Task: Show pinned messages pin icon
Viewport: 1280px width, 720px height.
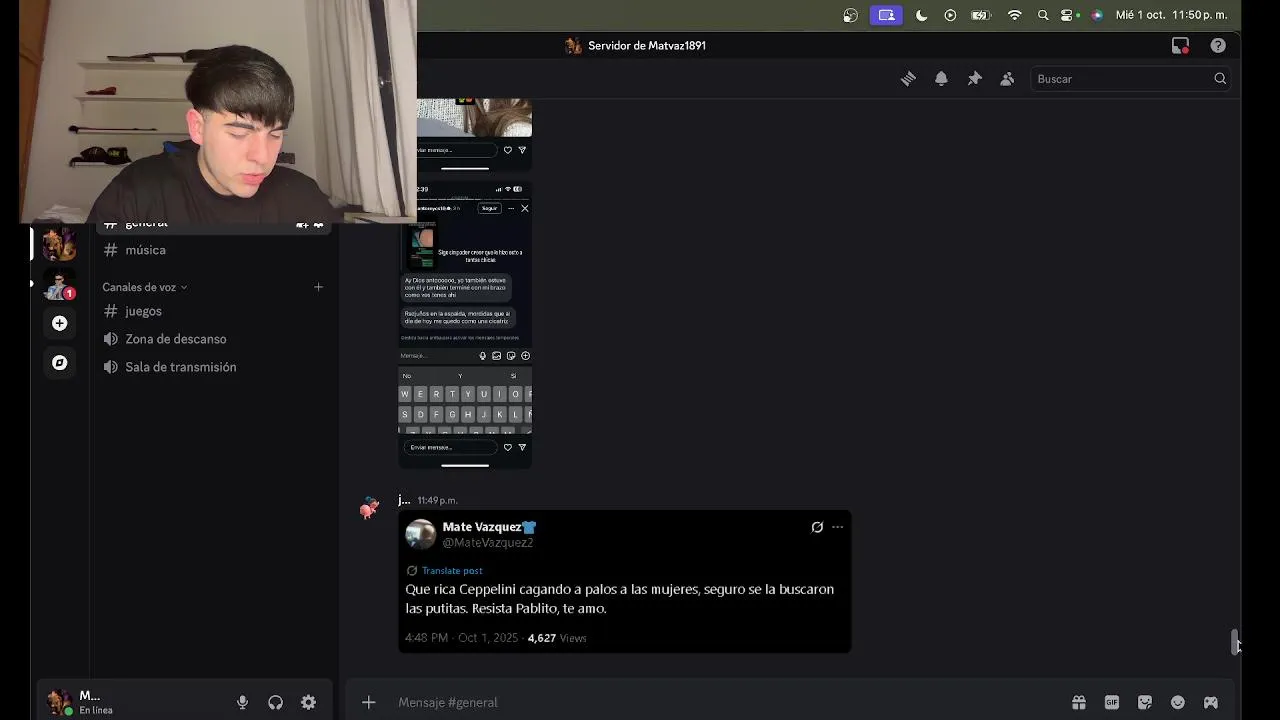Action: (x=974, y=79)
